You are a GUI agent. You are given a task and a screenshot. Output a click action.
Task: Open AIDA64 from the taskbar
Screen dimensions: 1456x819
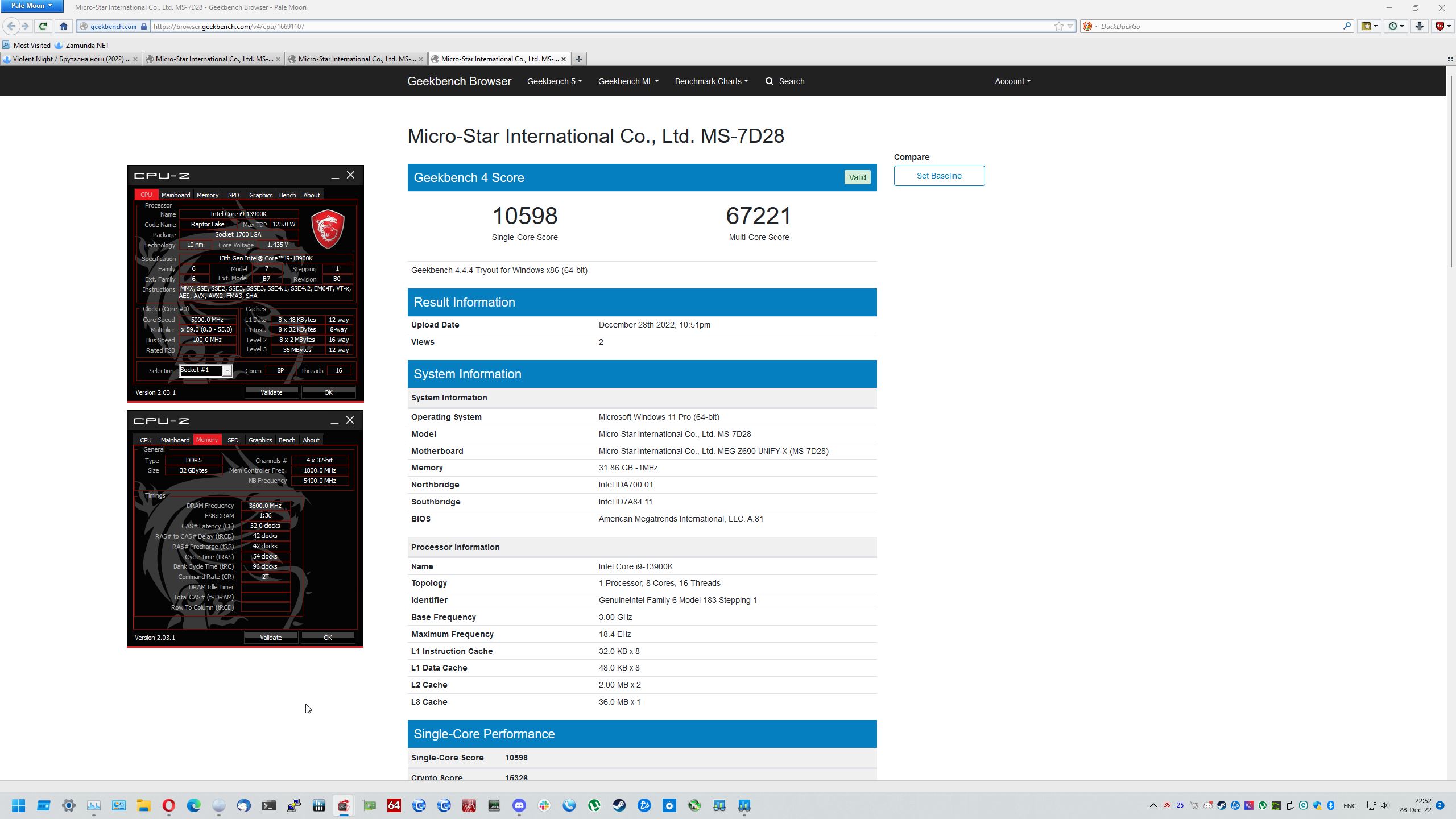click(394, 805)
